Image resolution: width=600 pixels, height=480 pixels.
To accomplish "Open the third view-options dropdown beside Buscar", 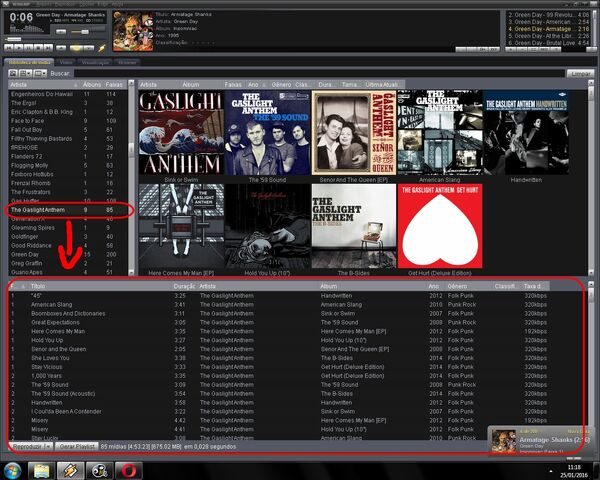I will point(40,73).
